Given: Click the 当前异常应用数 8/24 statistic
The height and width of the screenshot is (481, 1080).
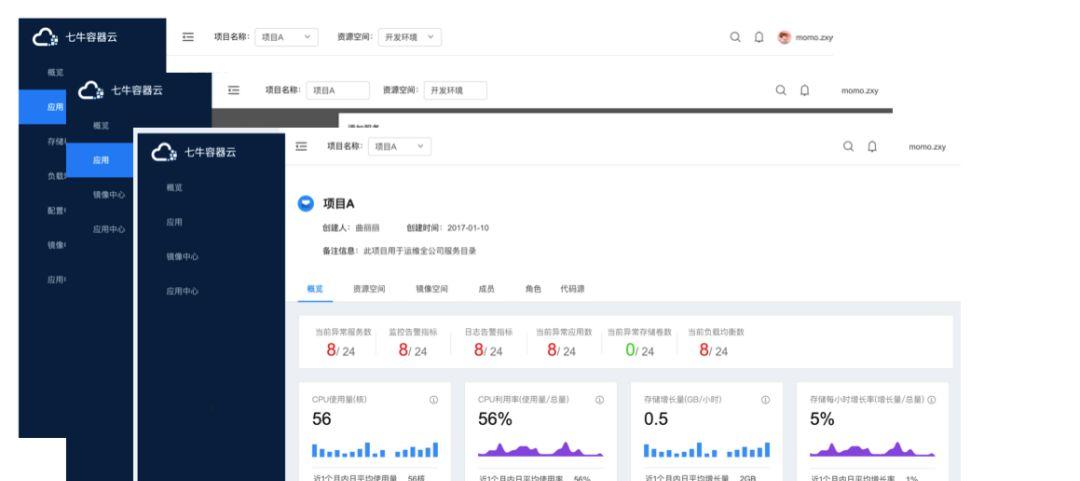Looking at the screenshot, I should pos(563,342).
